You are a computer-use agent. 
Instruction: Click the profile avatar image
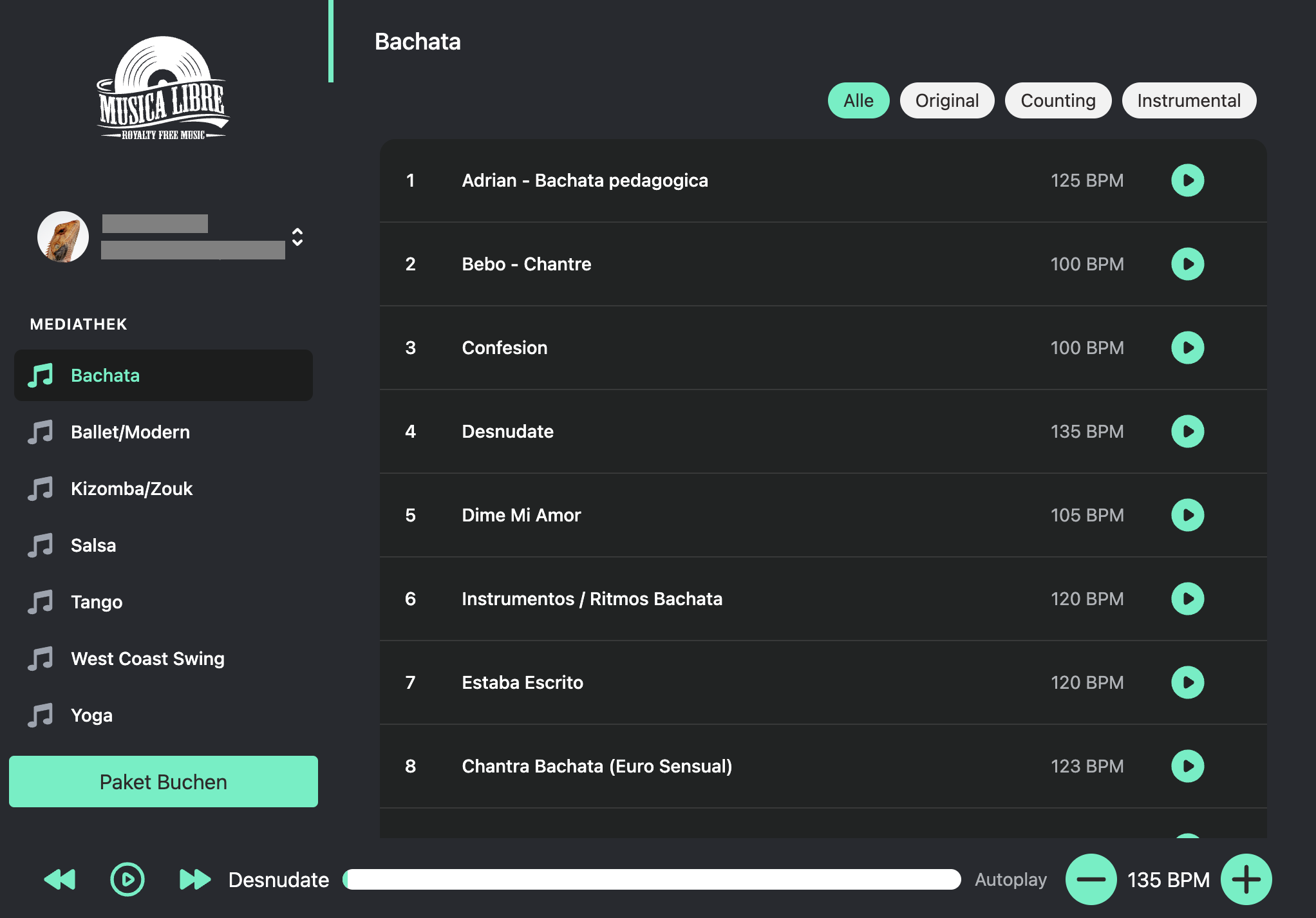pos(63,237)
